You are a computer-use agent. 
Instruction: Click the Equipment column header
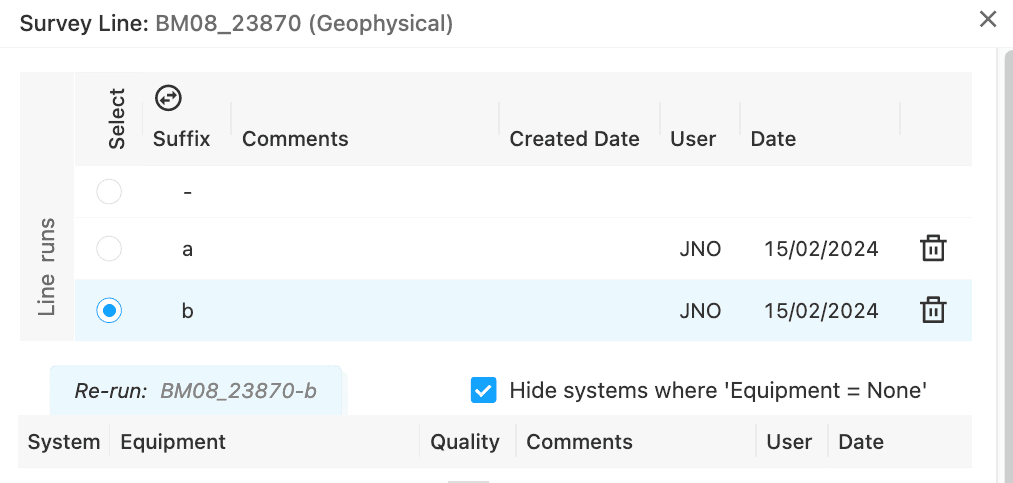pos(173,442)
